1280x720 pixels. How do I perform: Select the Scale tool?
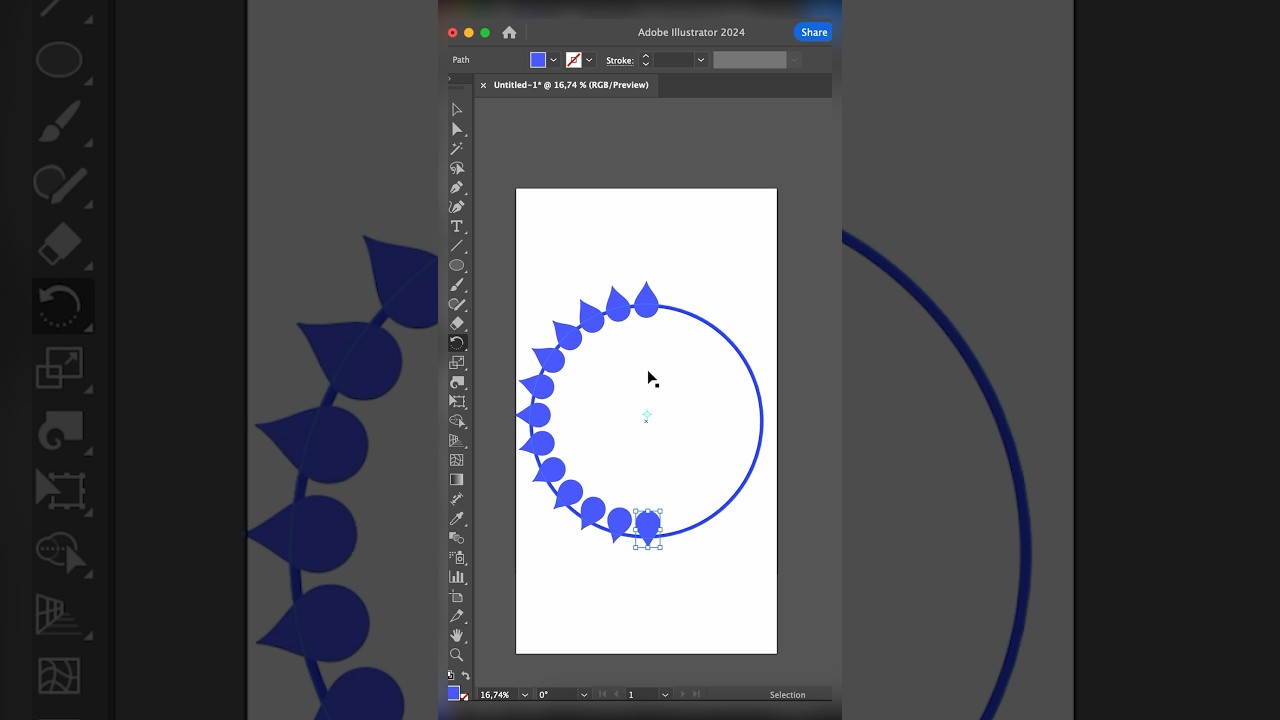457,363
